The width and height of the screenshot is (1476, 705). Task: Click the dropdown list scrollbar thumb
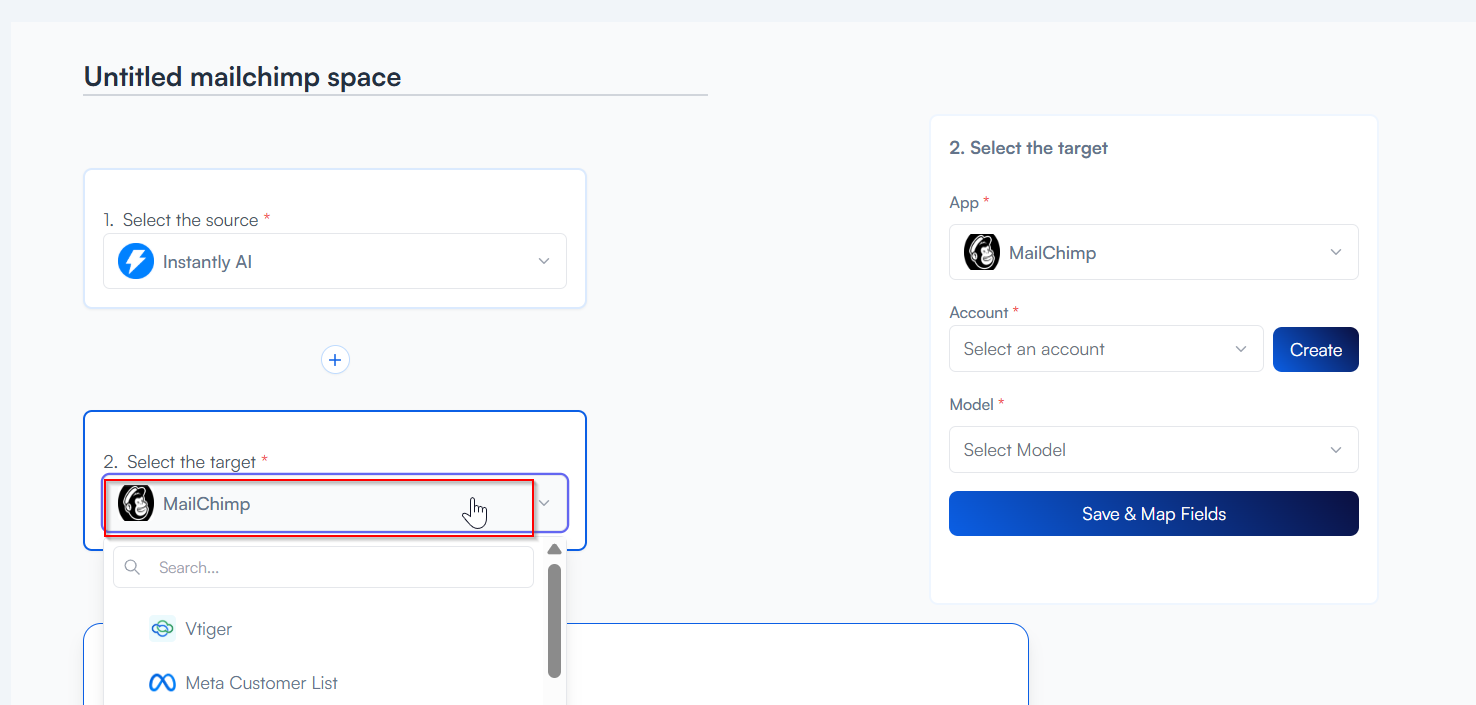click(554, 620)
